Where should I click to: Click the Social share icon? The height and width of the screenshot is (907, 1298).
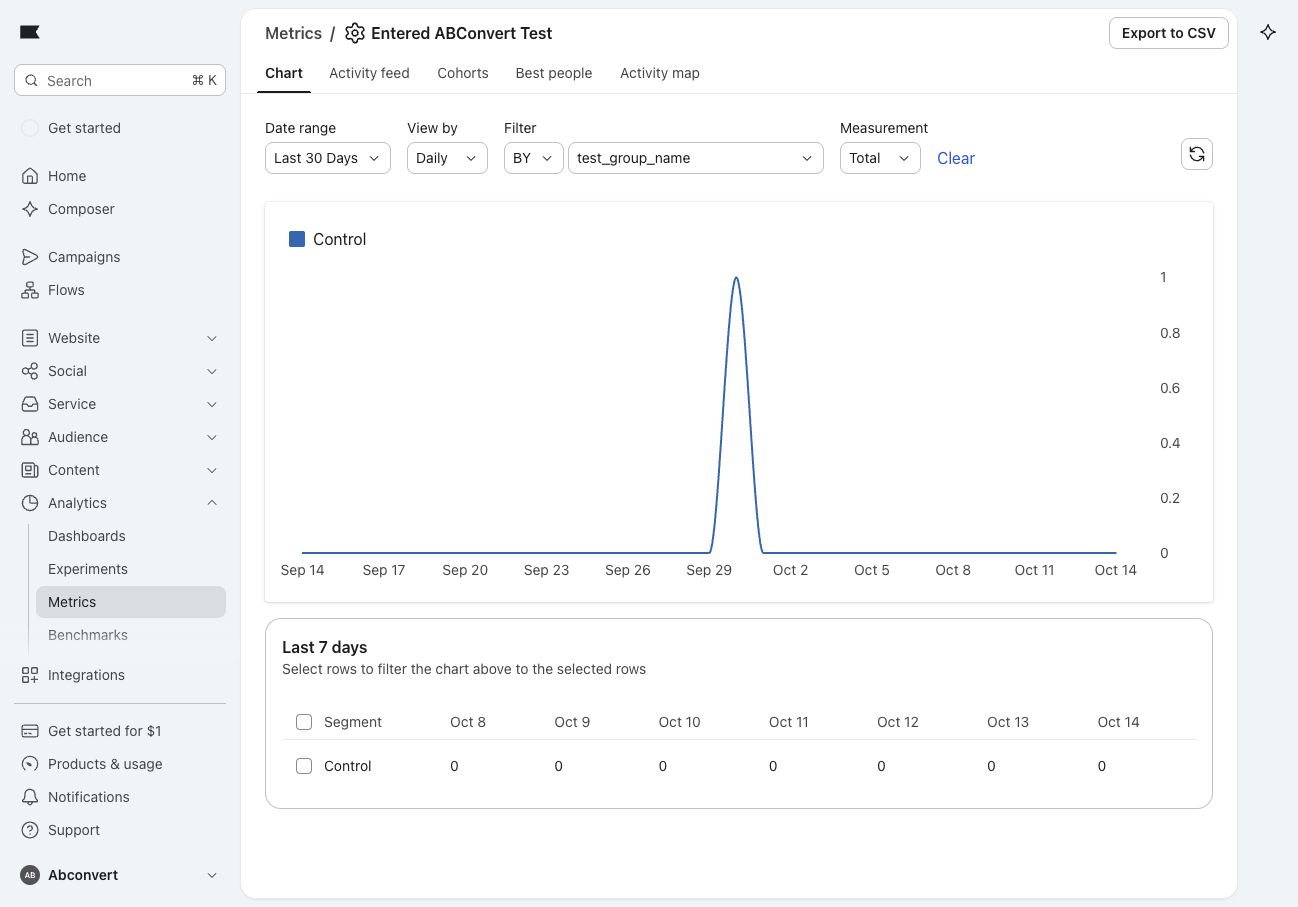point(30,371)
